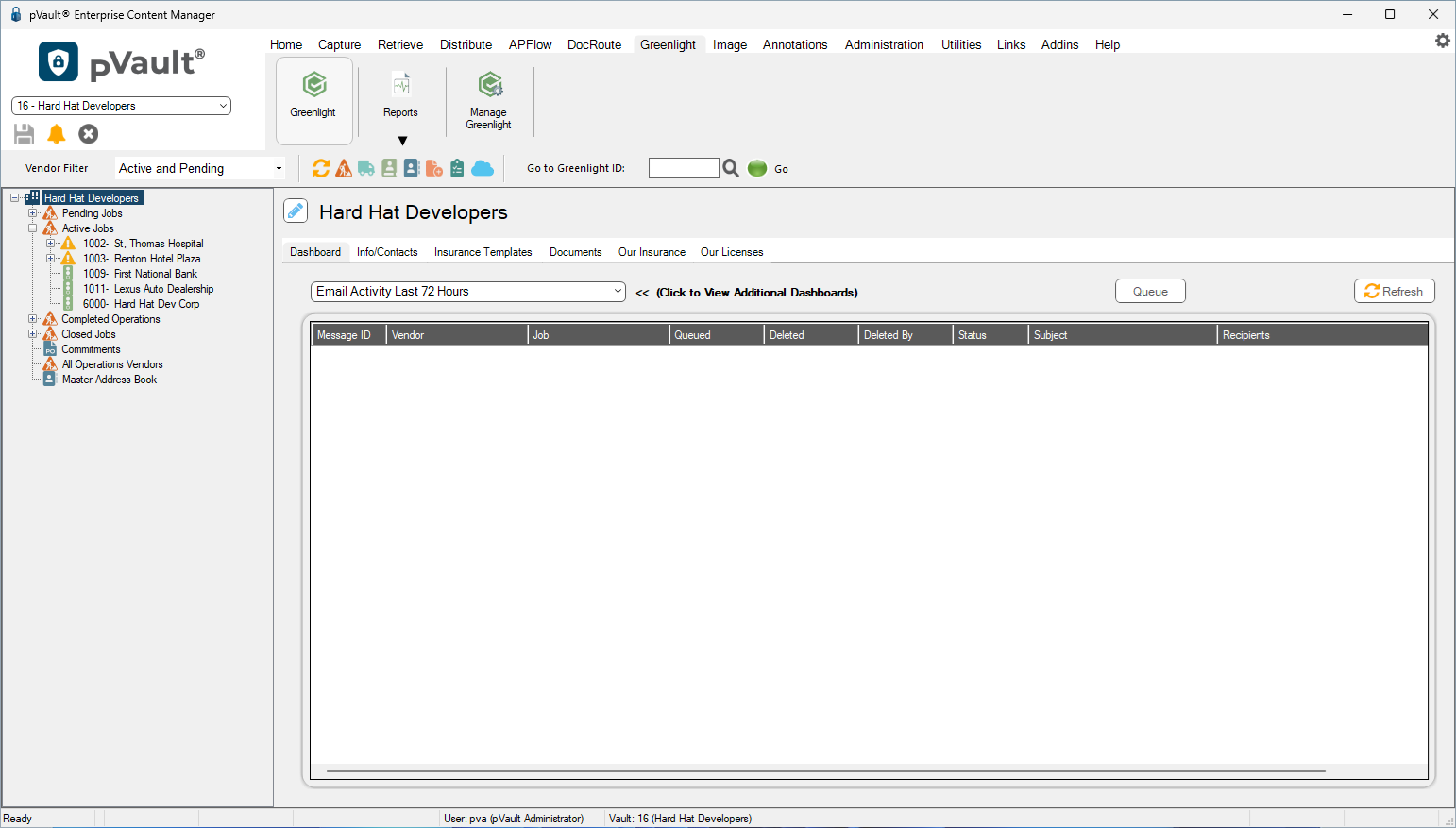
Task: Click the orange notification bell icon
Action: tap(57, 134)
